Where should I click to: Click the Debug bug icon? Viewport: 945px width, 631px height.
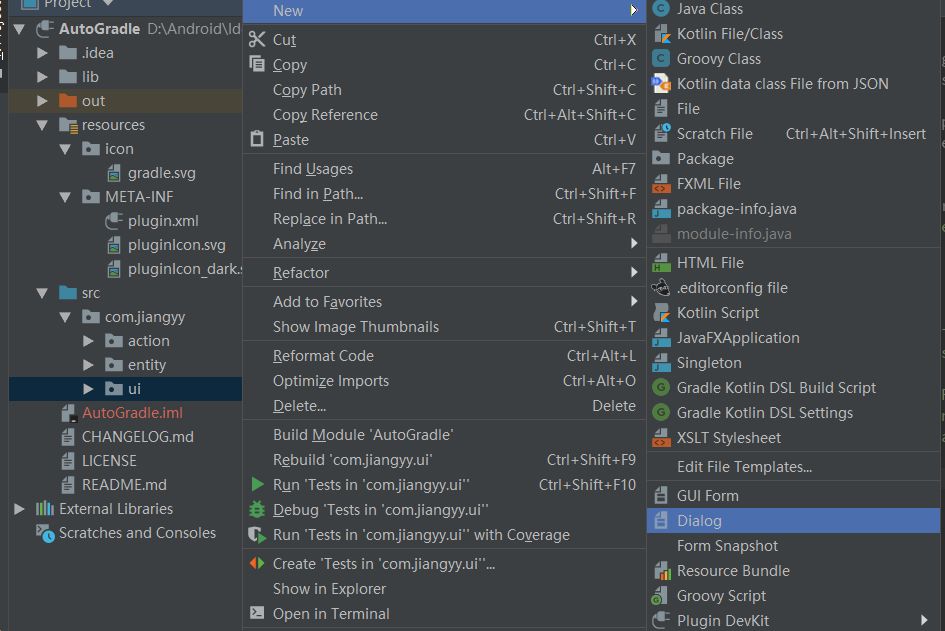257,509
